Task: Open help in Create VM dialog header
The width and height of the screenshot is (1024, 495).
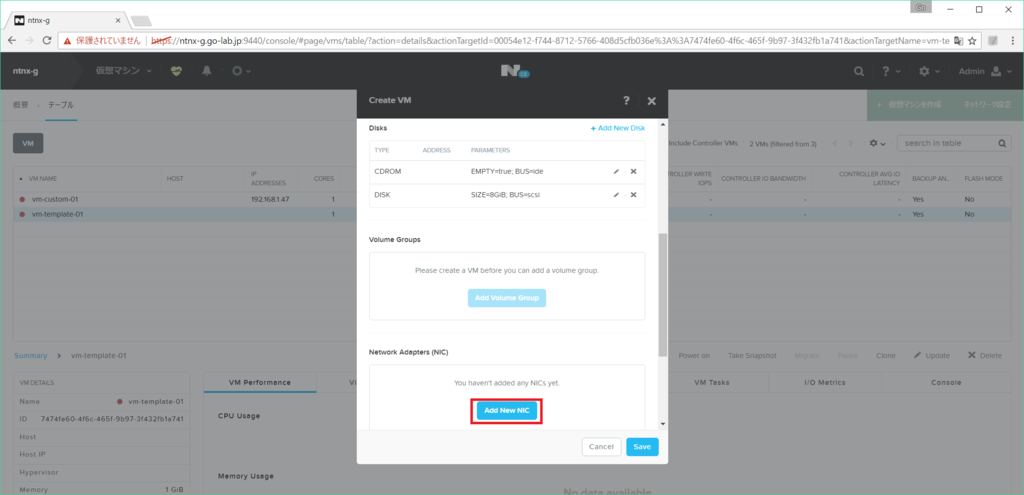Action: 626,101
